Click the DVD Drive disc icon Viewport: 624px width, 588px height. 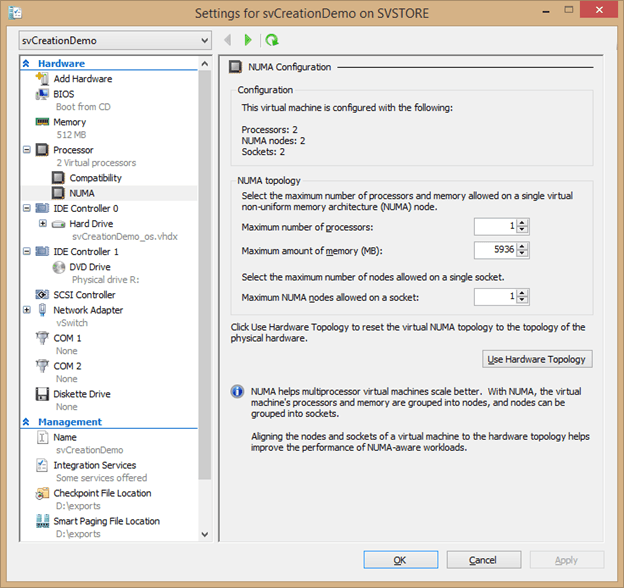point(58,267)
